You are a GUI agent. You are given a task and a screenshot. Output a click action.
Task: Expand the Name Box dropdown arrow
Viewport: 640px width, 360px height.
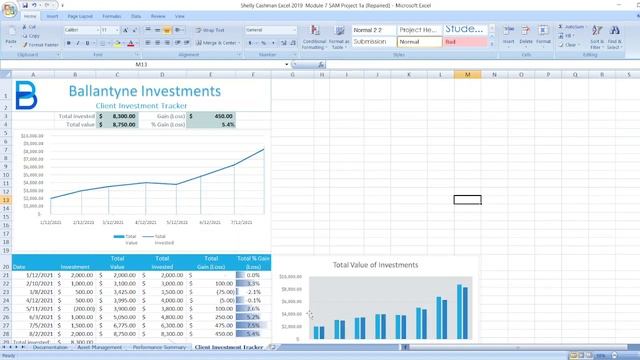[x=287, y=64]
